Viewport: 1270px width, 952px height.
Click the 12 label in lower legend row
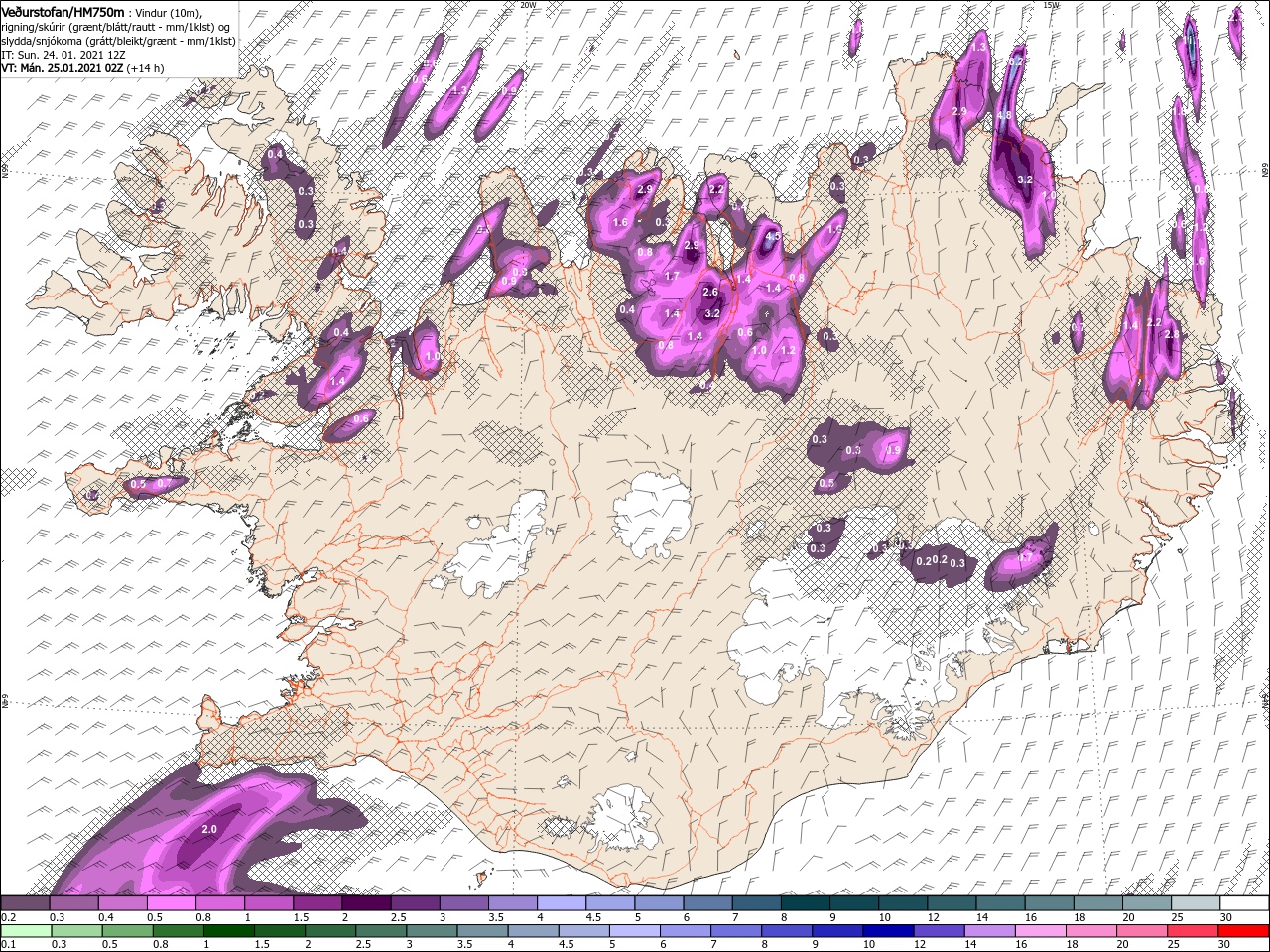pos(920,944)
